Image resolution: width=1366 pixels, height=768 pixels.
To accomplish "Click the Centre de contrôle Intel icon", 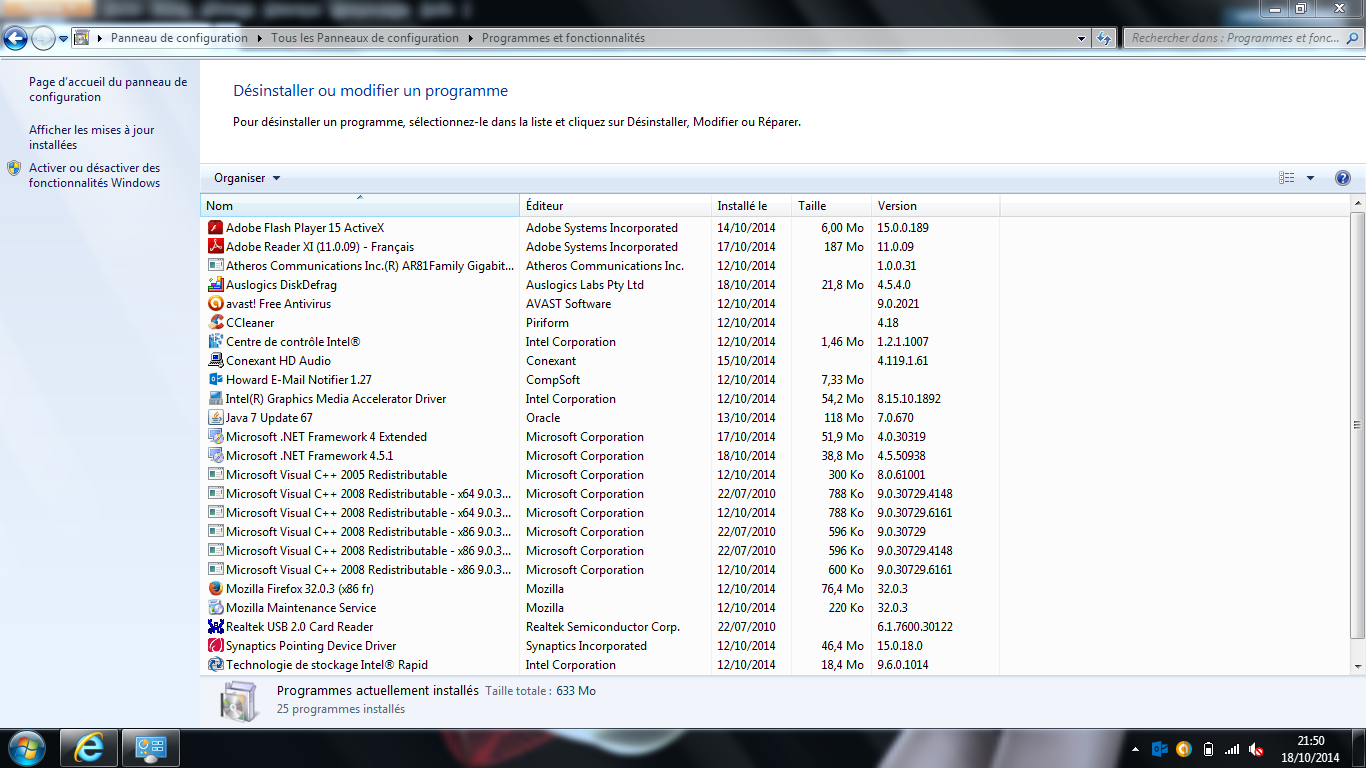I will click(215, 342).
